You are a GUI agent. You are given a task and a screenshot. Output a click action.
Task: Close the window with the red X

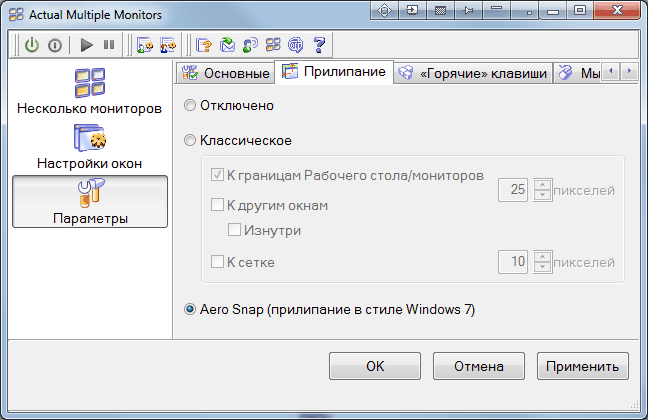click(617, 10)
